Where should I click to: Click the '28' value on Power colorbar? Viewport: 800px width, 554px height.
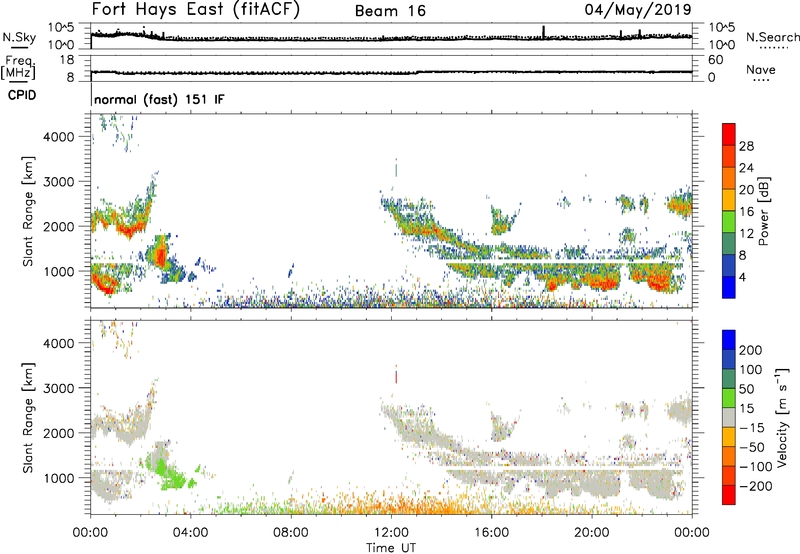[x=746, y=146]
